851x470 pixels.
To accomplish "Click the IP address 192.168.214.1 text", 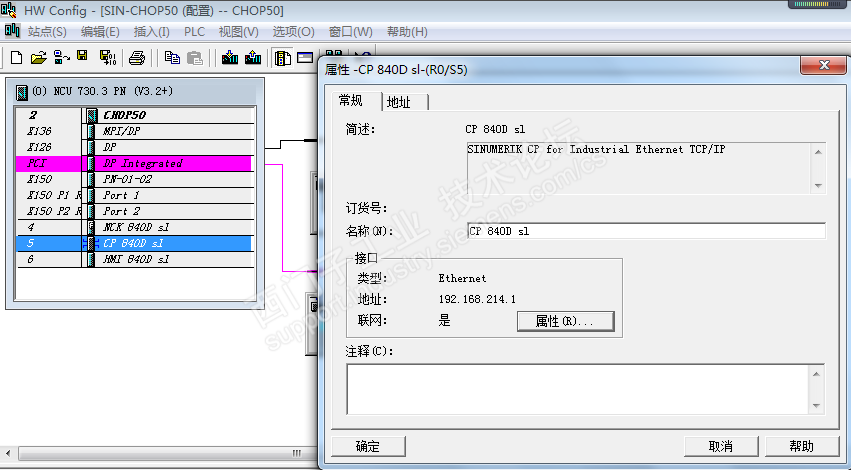I will pos(477,299).
